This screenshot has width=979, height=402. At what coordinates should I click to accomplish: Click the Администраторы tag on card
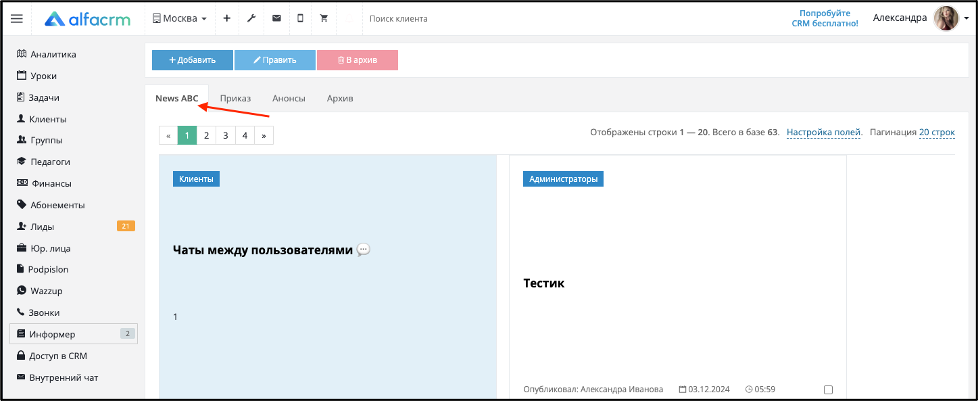pyautogui.click(x=563, y=179)
